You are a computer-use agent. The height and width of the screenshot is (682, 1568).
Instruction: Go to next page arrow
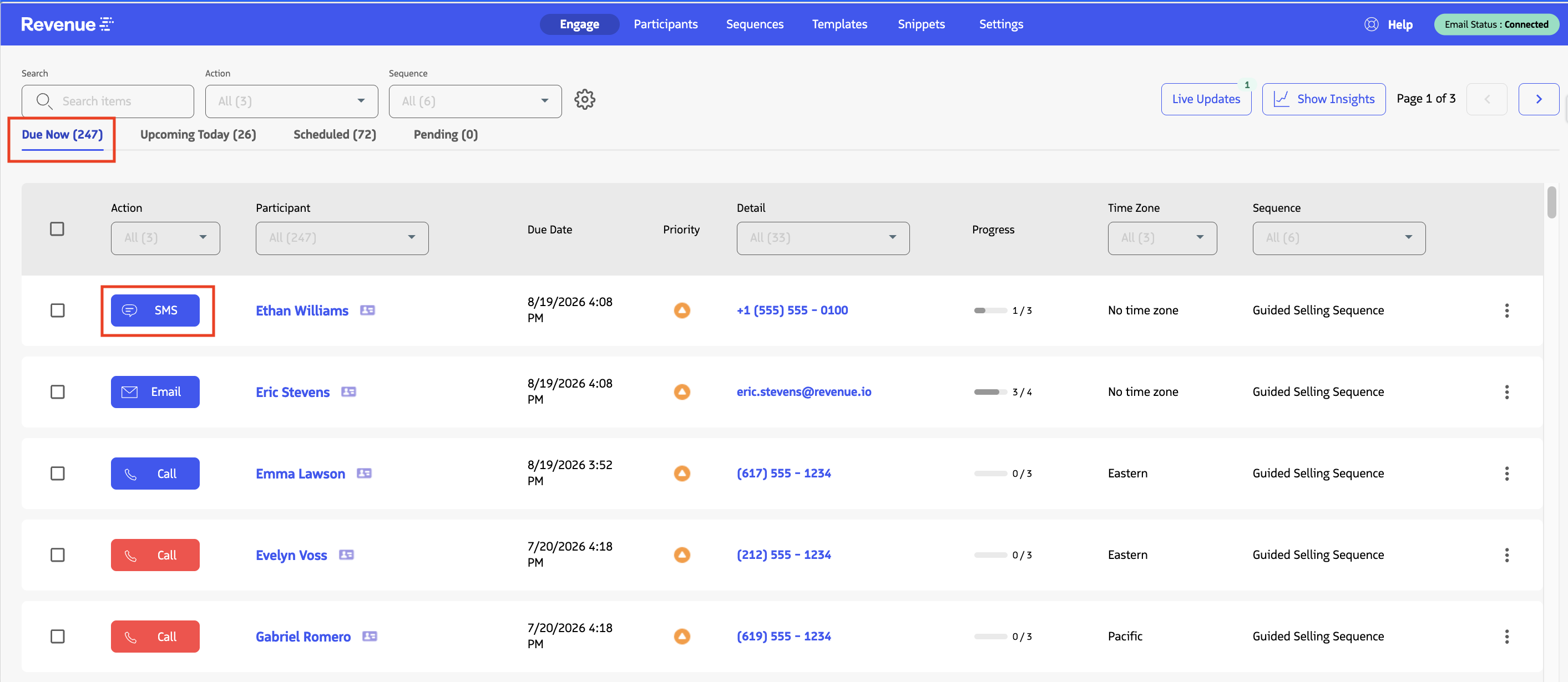pyautogui.click(x=1538, y=99)
